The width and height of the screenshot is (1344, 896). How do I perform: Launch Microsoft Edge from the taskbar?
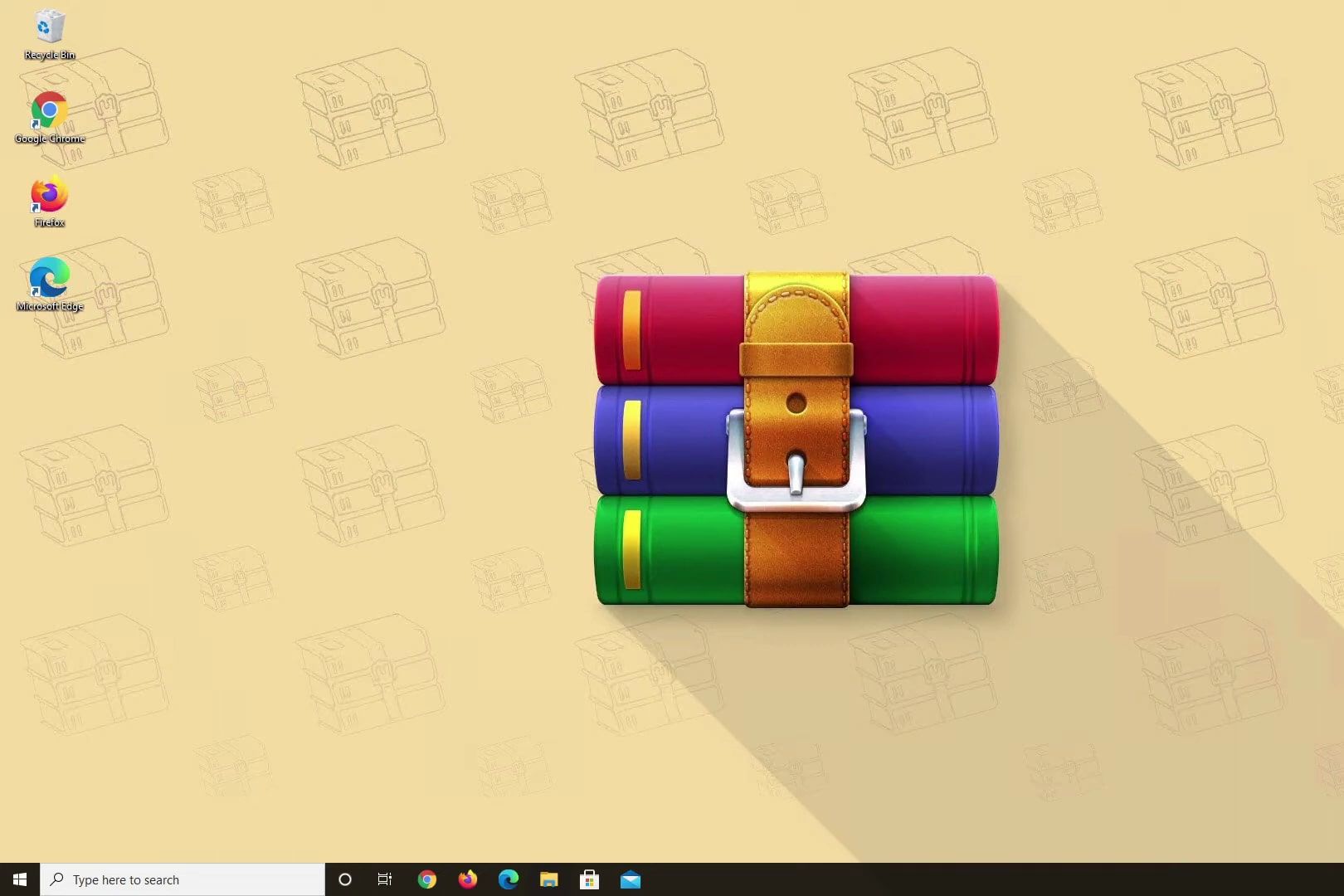click(x=509, y=879)
